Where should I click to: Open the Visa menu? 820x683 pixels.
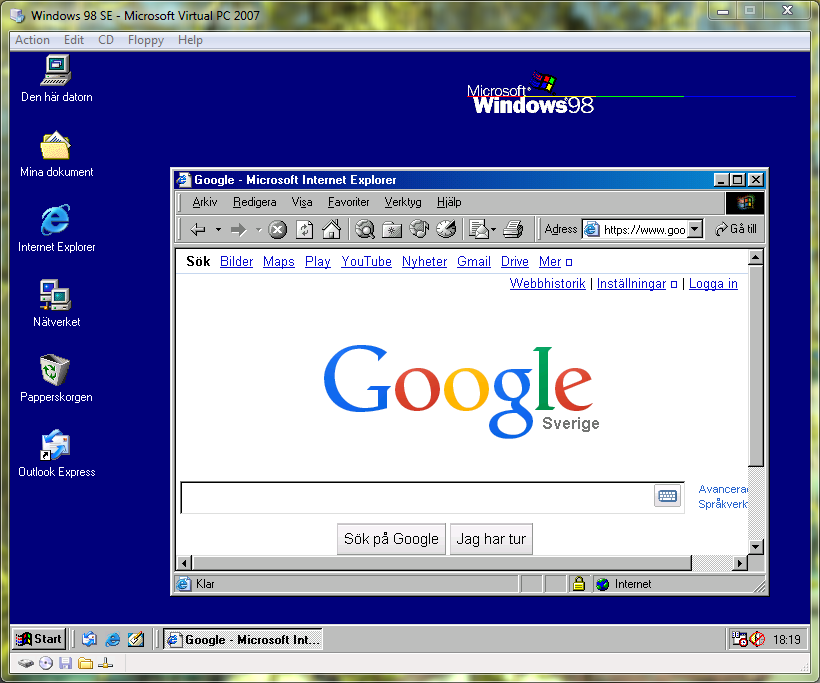pos(302,202)
